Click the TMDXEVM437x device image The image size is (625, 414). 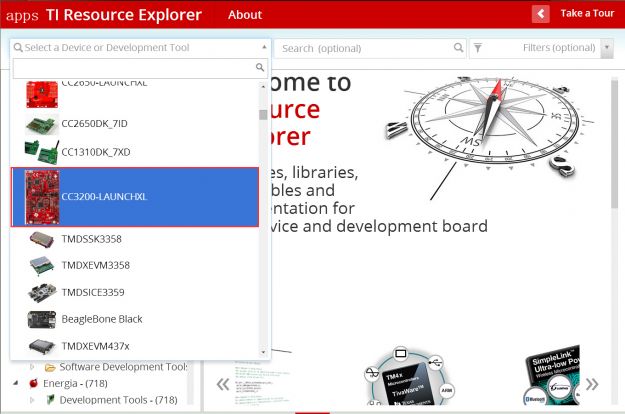[42, 346]
